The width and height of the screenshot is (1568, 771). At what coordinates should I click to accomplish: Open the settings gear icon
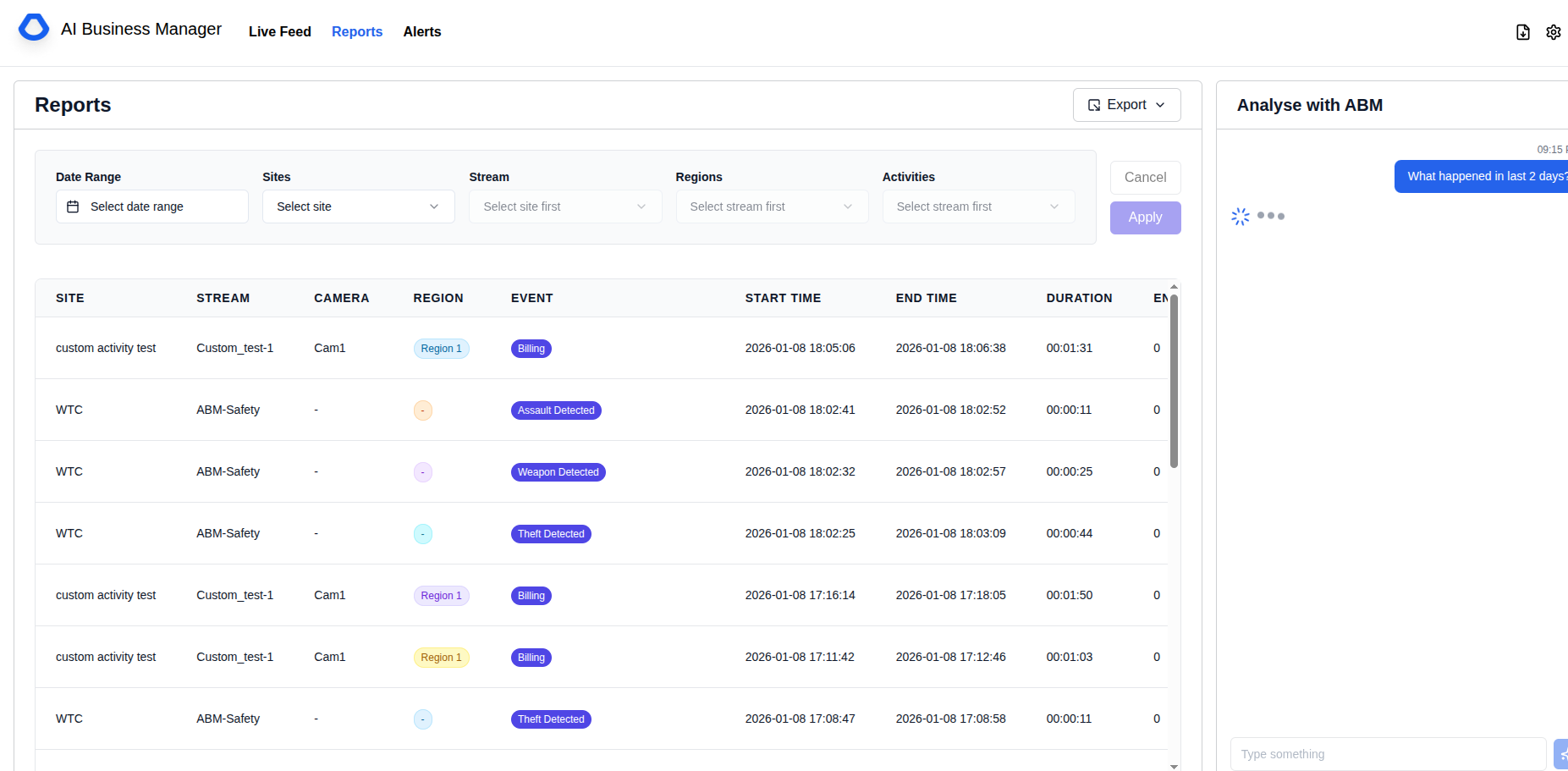[x=1554, y=31]
